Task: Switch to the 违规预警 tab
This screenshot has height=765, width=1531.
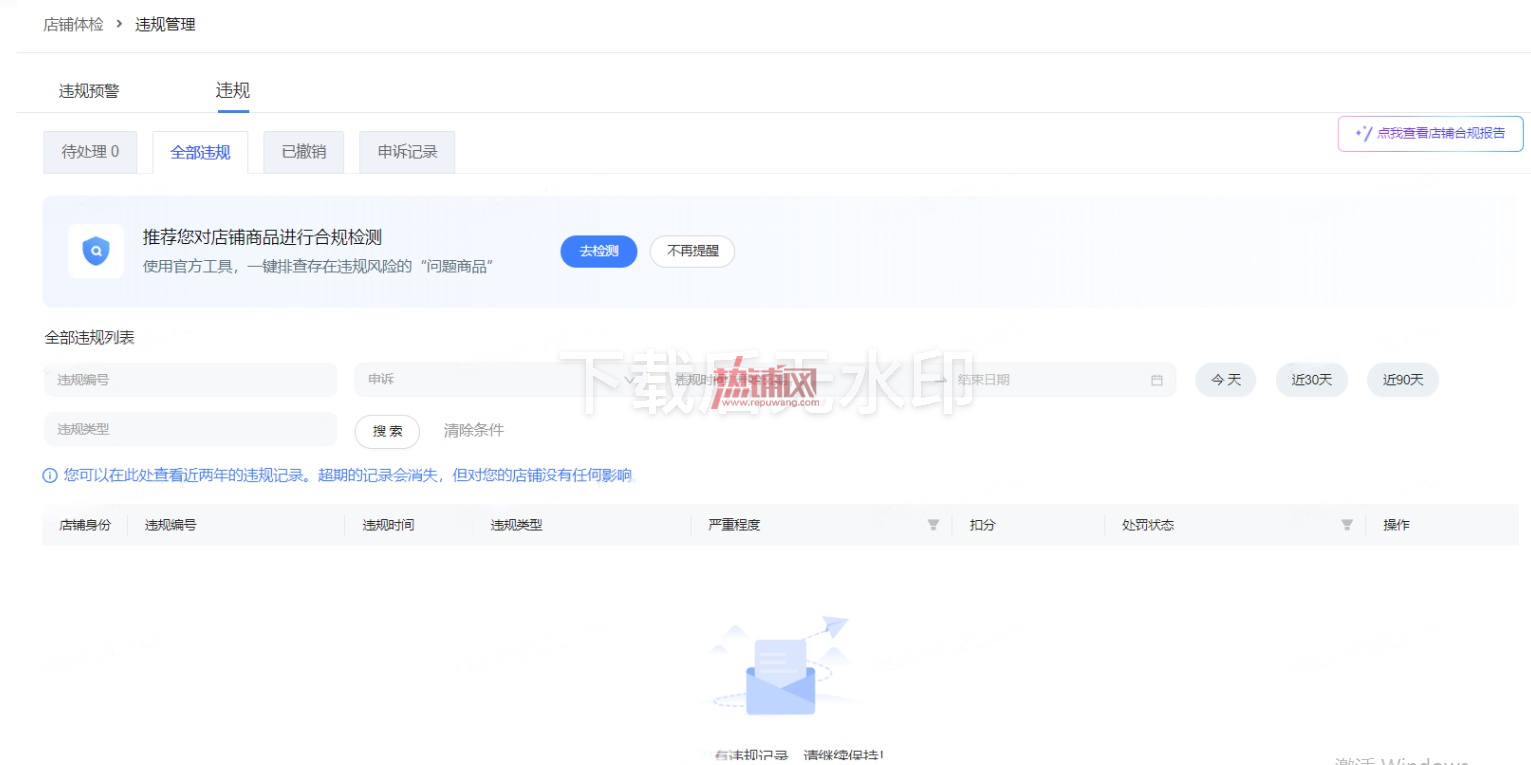Action: point(89,91)
